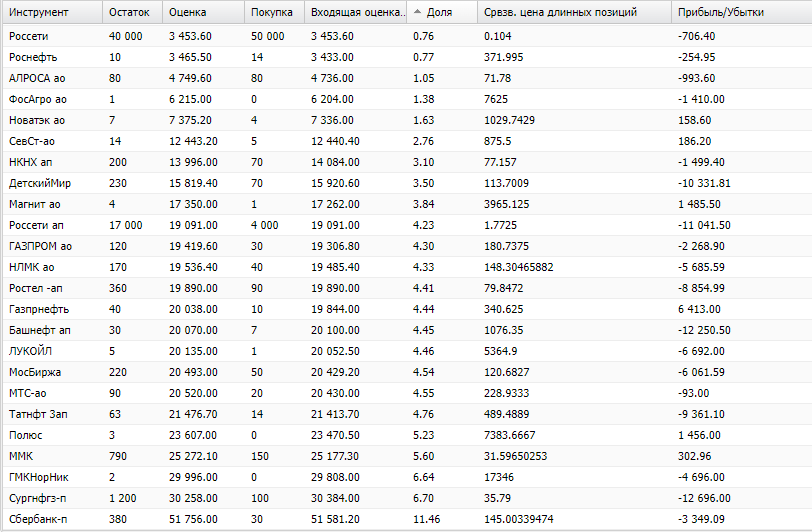
Task: Click НКНХ incoming valuation 14 084.00
Action: click(335, 162)
